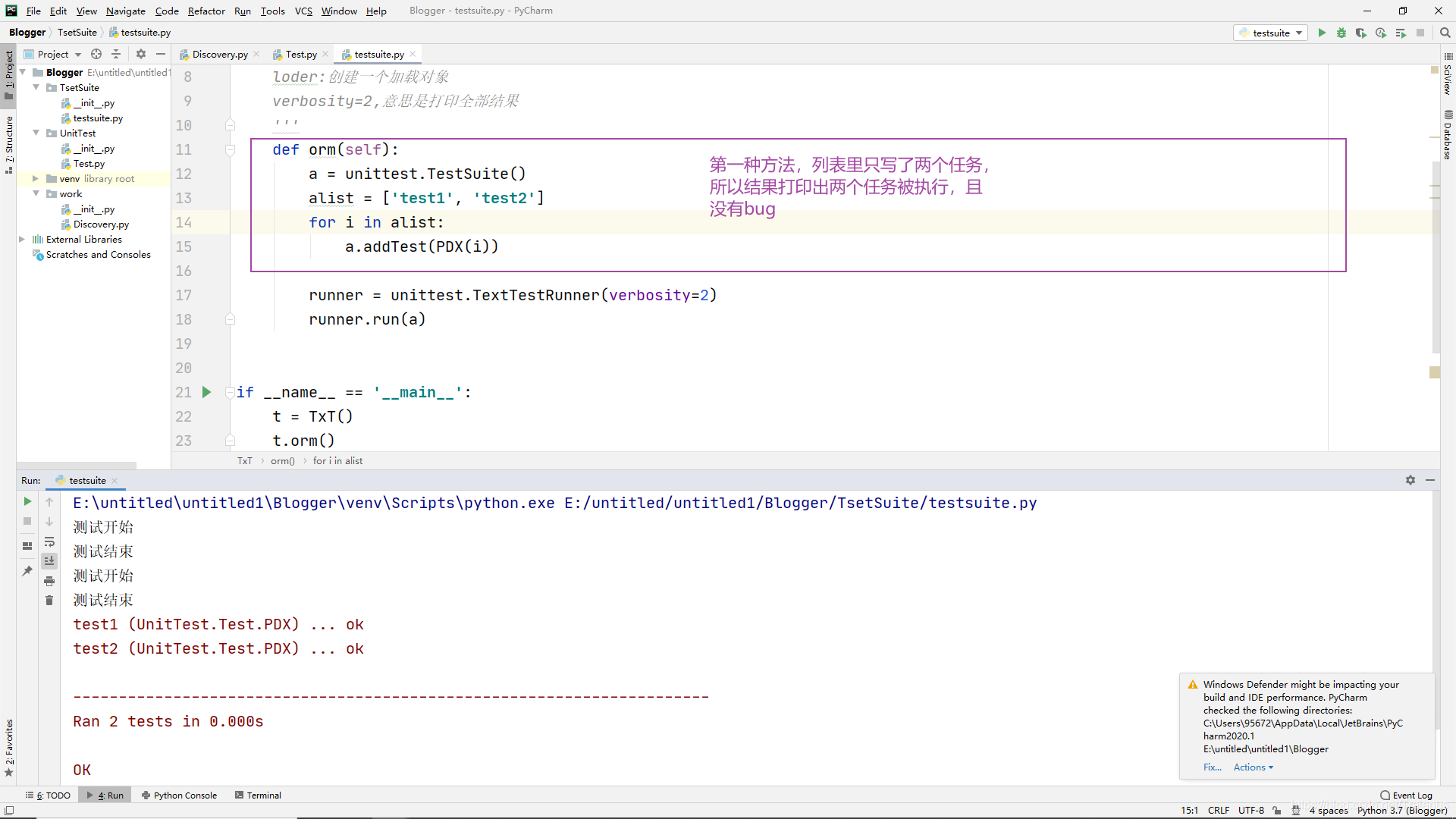Close the testsuite Run tab

click(115, 480)
